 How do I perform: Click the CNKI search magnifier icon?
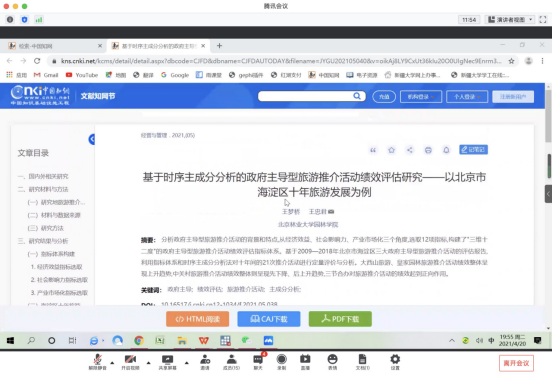(357, 96)
